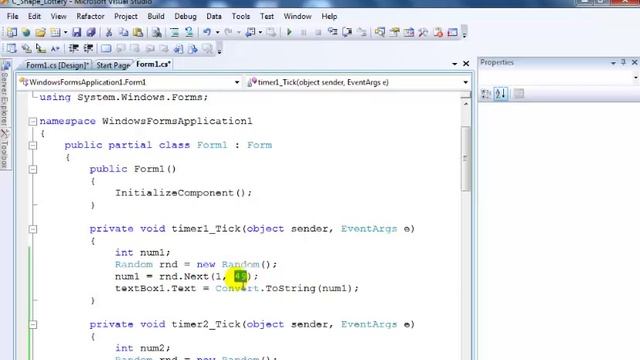Uncomment the selected lines icon
Screen dimensions: 640x360
(189, 32)
